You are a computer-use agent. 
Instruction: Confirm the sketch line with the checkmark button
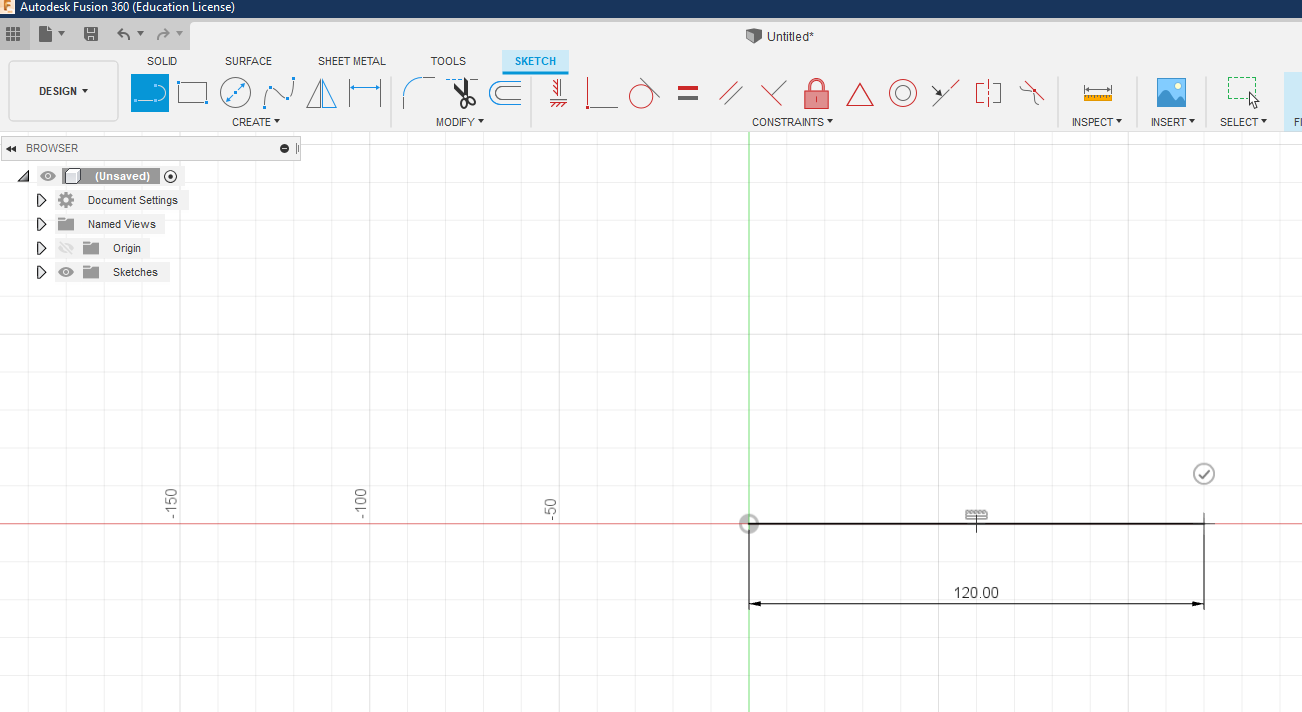click(x=1204, y=474)
